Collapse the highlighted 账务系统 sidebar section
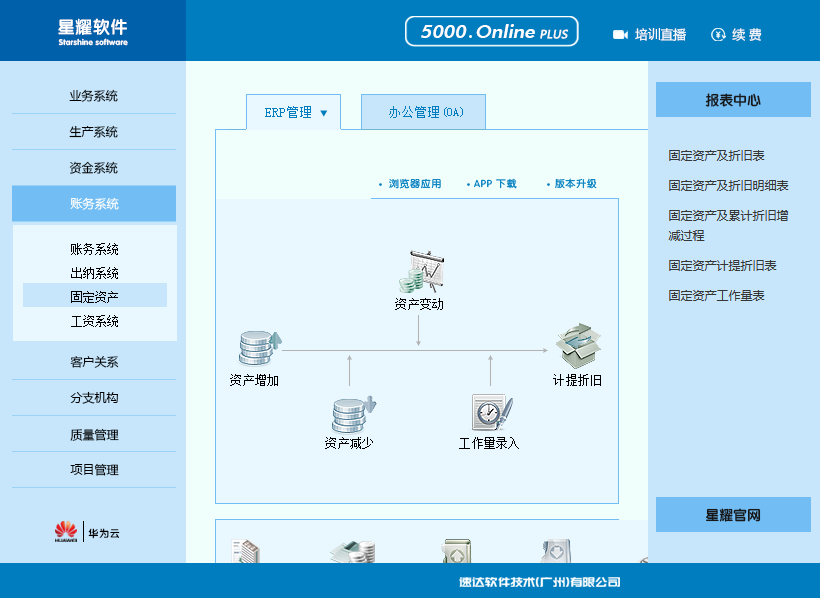 (x=94, y=204)
